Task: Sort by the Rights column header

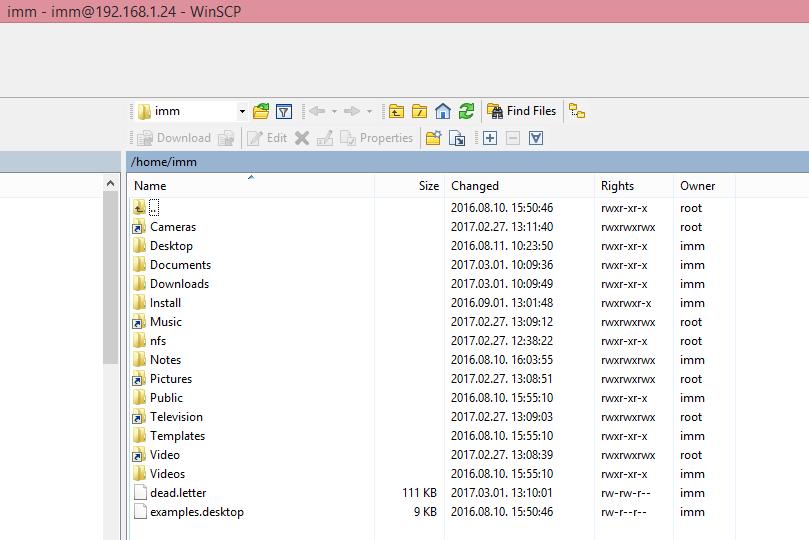Action: coord(634,186)
